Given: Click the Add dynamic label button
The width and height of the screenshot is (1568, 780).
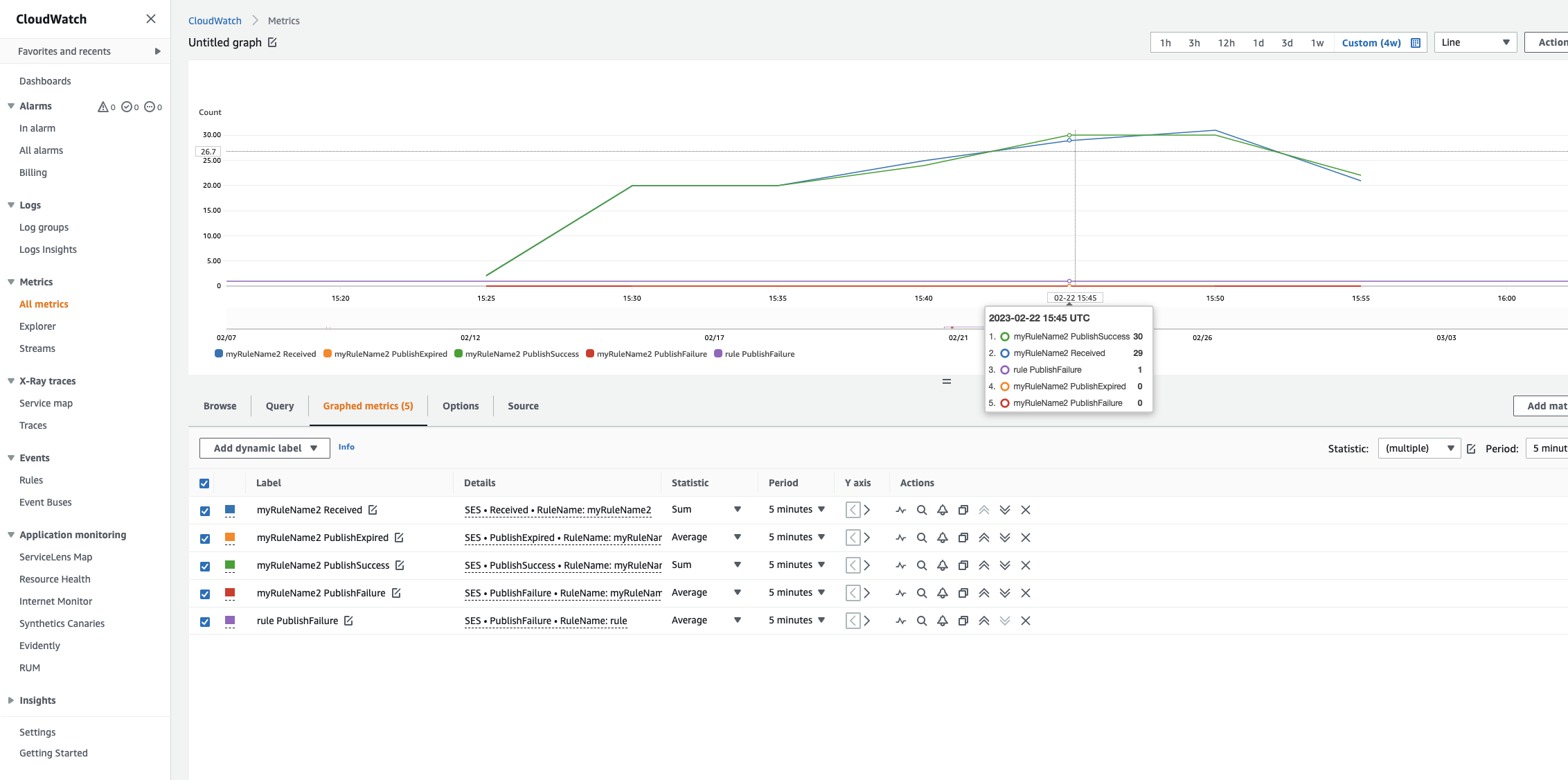Looking at the screenshot, I should point(264,447).
